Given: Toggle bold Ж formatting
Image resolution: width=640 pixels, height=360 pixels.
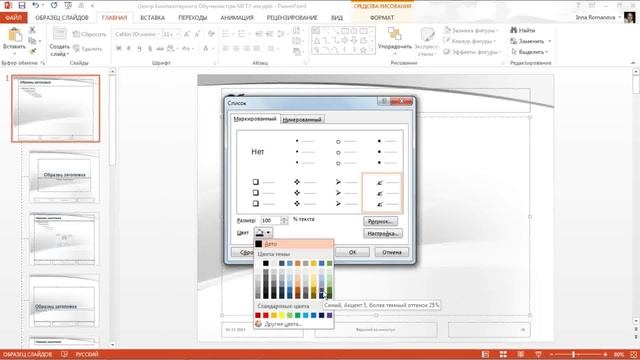Looking at the screenshot, I should point(119,48).
